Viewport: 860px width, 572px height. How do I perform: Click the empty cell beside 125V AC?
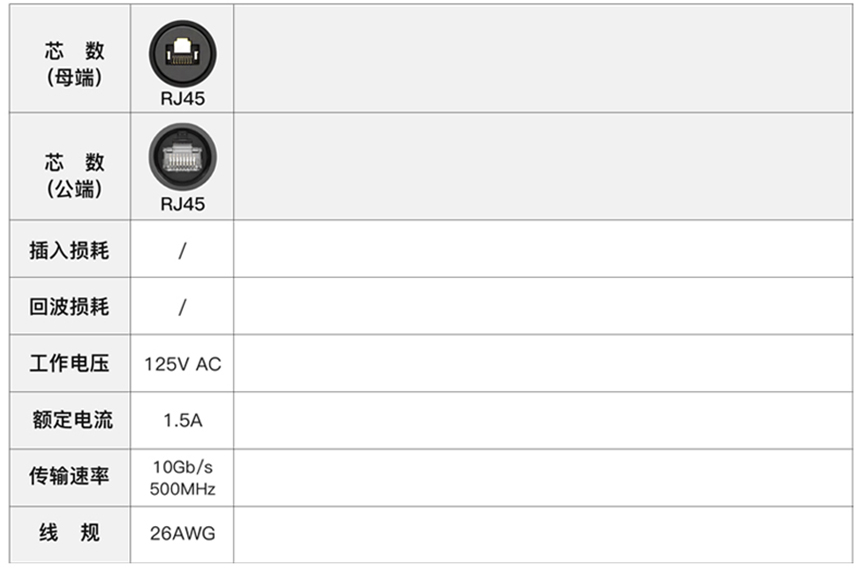click(x=543, y=363)
